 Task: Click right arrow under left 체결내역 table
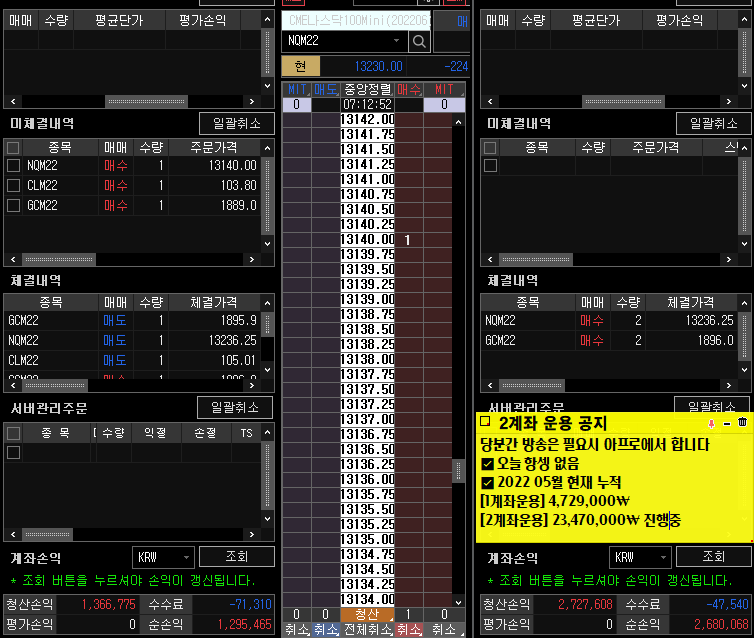click(x=251, y=385)
